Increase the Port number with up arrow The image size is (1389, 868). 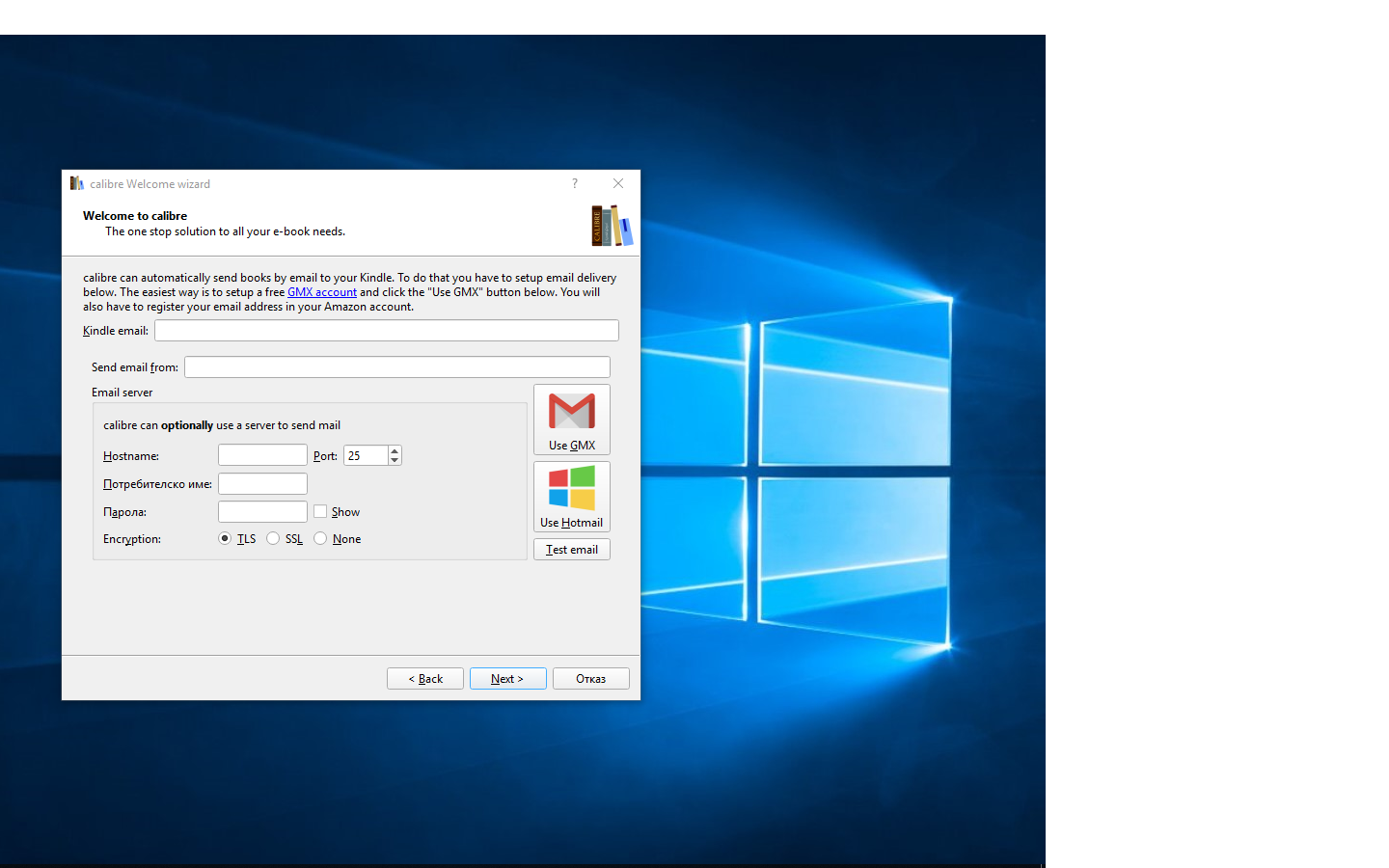tap(395, 450)
